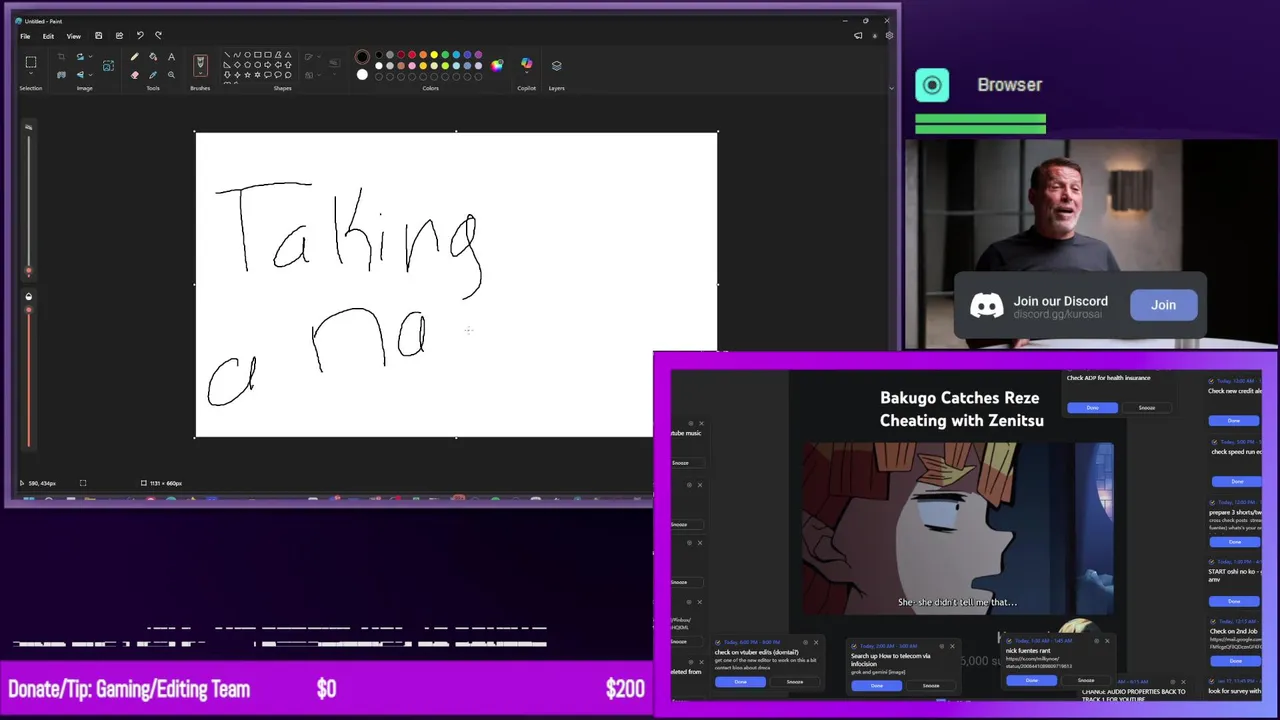Click Snooze on 'check on vtuber edits' reminder
The image size is (1280, 720).
794,682
